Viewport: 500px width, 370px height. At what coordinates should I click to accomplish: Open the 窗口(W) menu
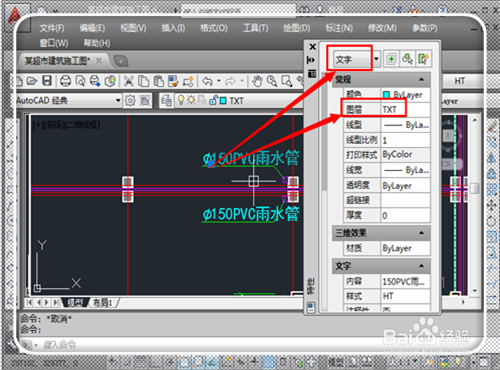[x=54, y=43]
